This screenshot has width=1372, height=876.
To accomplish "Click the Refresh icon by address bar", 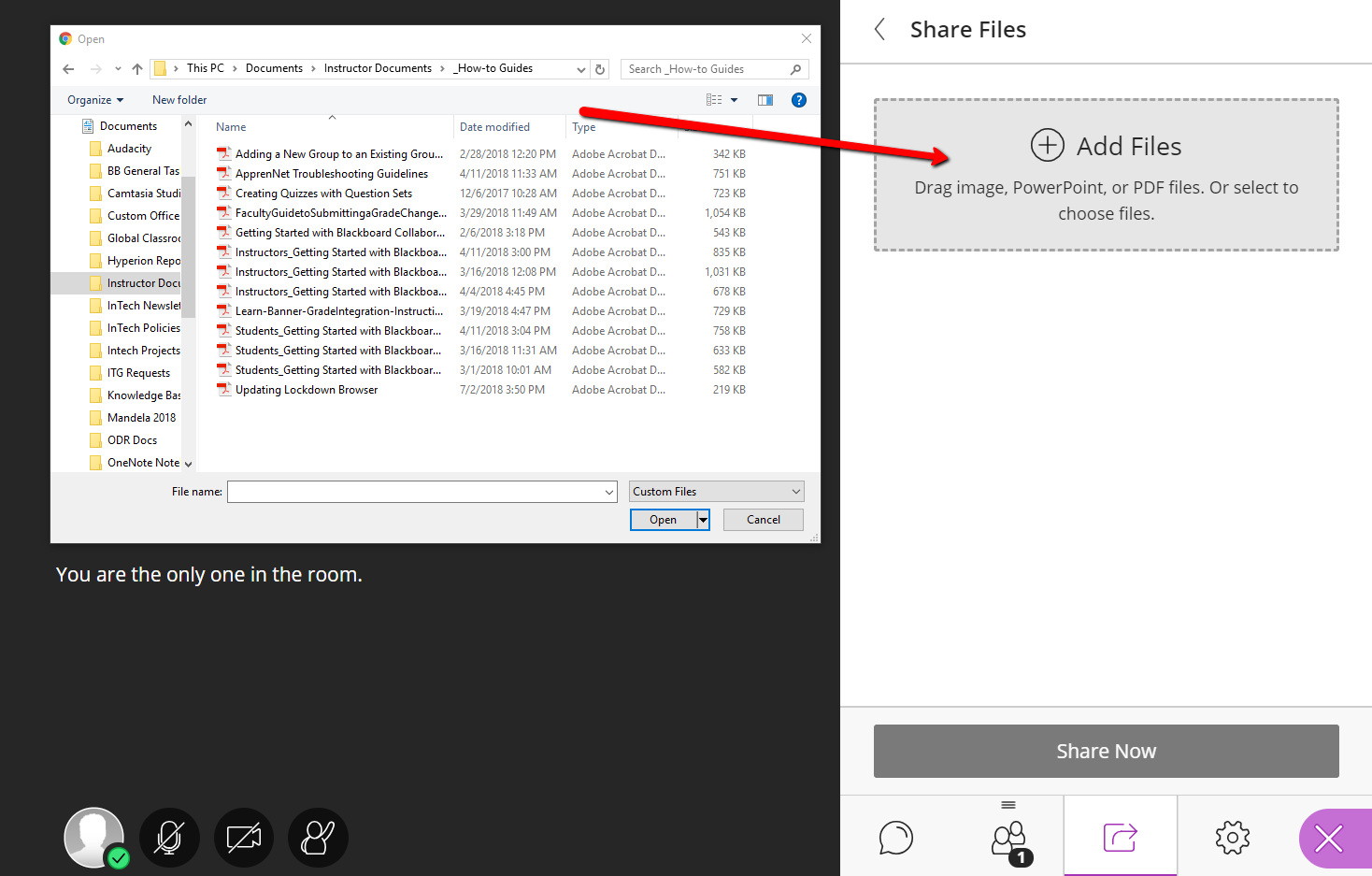I will (x=600, y=69).
